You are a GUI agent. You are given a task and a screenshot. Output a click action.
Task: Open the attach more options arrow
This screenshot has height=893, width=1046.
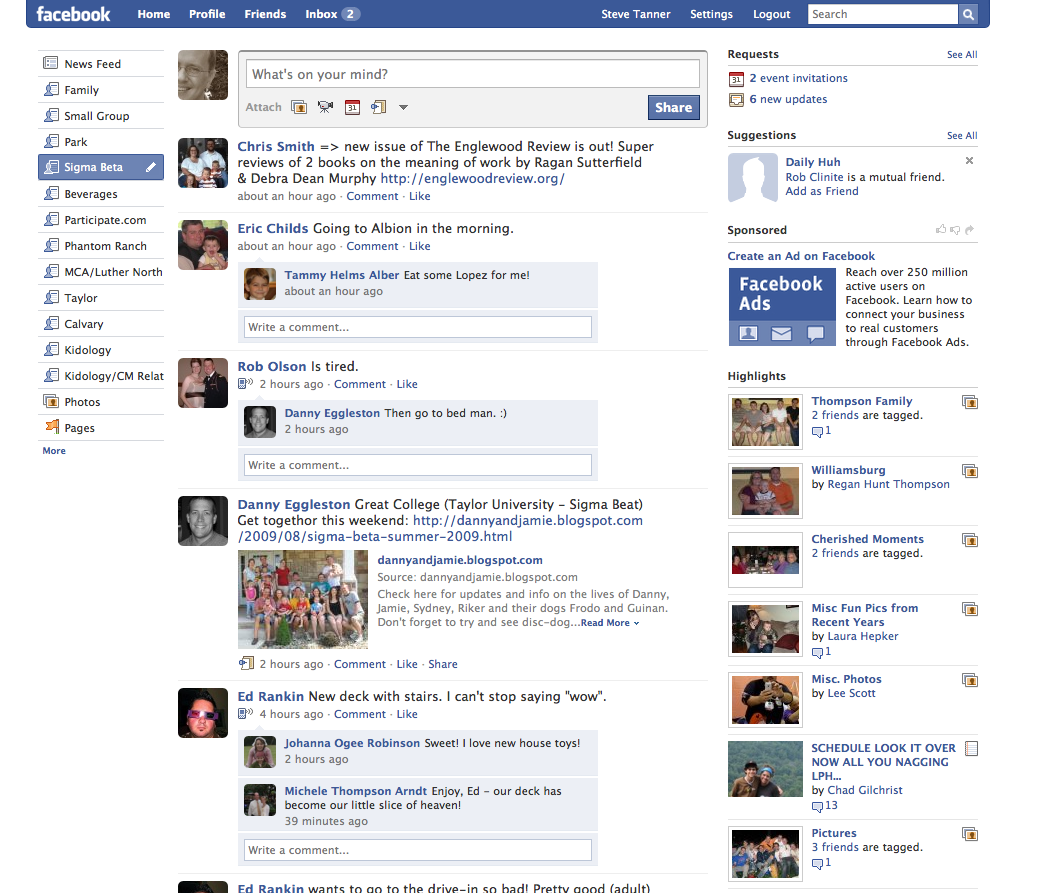(403, 107)
